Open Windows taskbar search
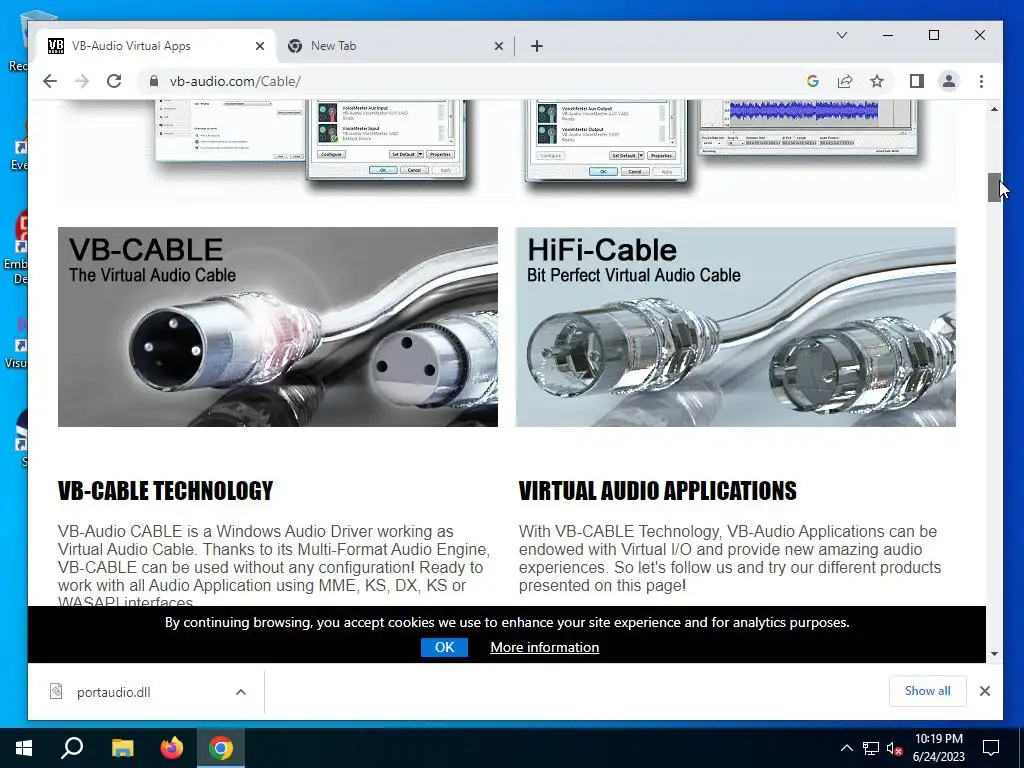 72,748
